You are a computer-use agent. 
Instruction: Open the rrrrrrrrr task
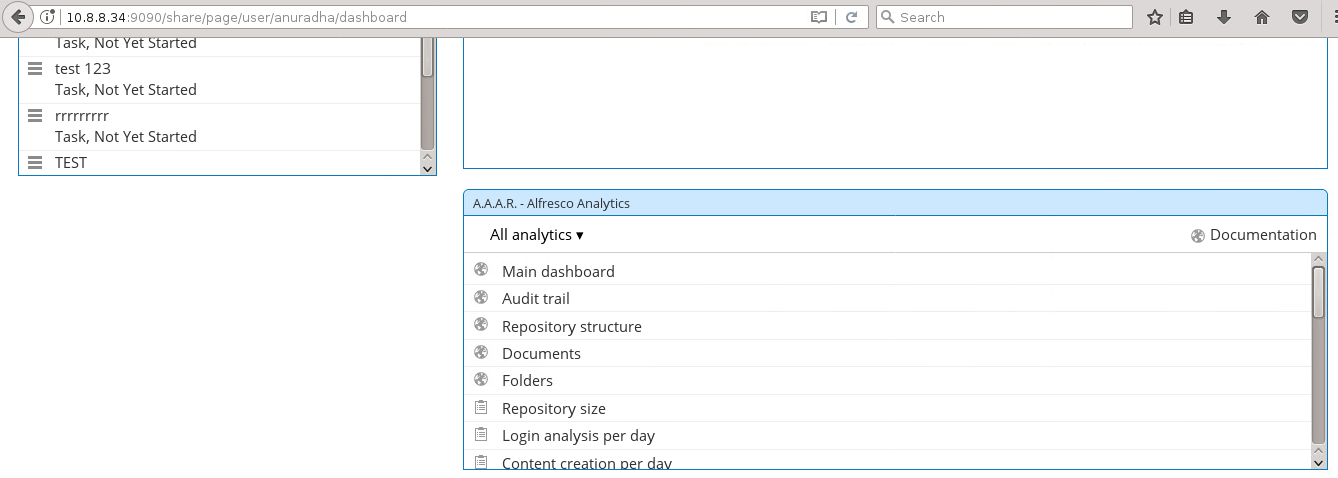82,116
